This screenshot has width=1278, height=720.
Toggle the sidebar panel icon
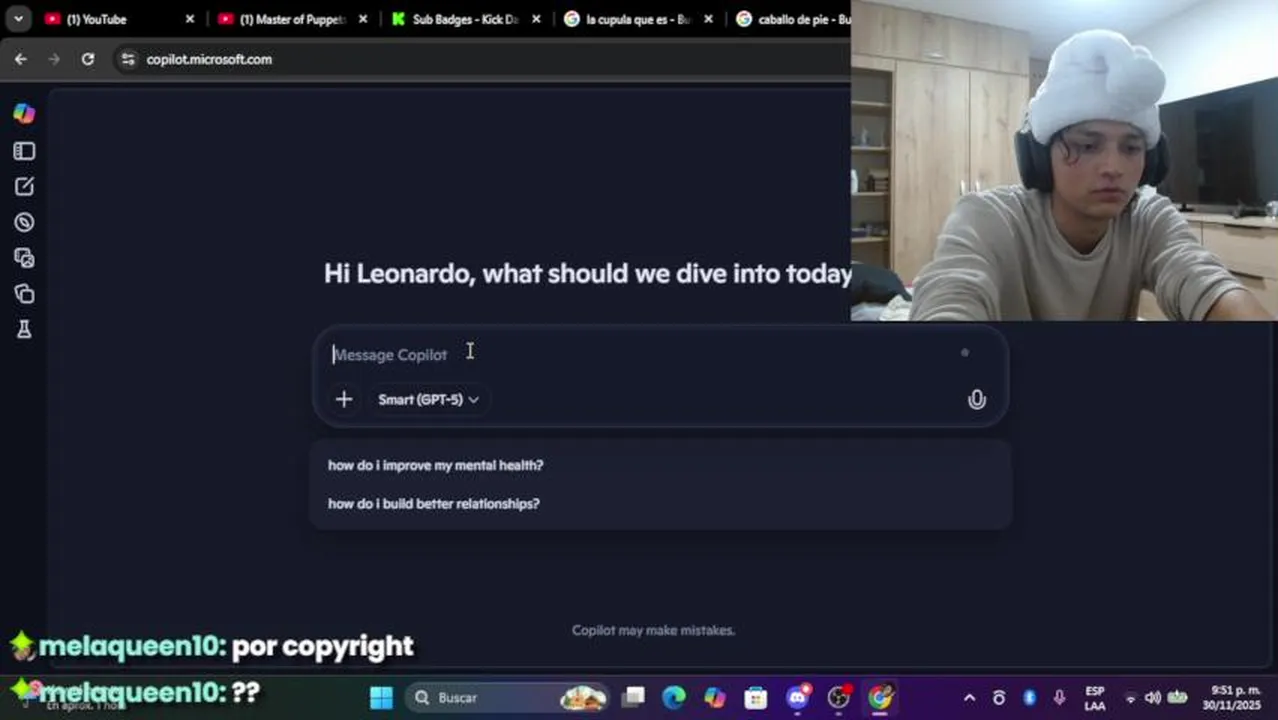tap(24, 151)
